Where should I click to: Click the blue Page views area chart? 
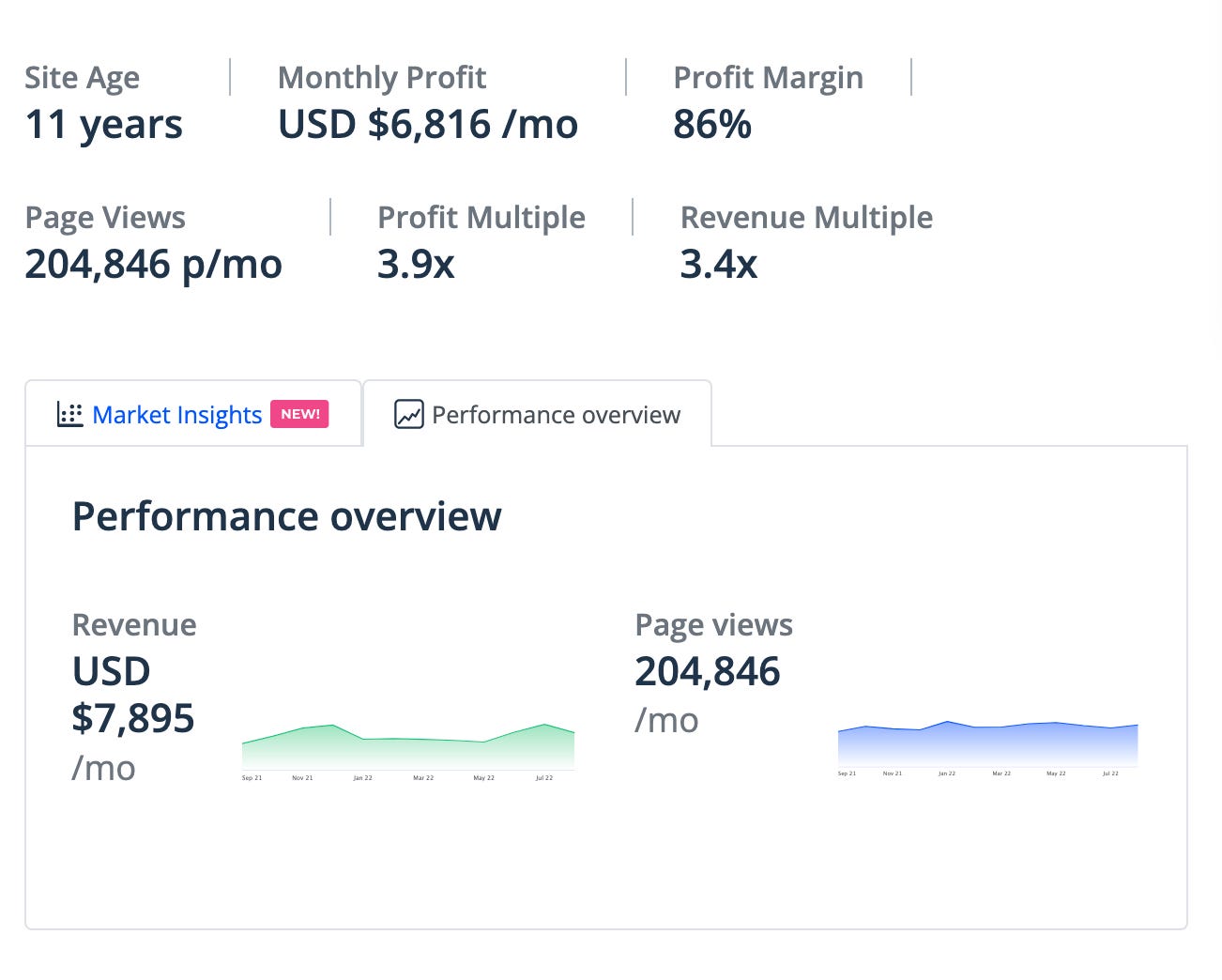tap(987, 743)
